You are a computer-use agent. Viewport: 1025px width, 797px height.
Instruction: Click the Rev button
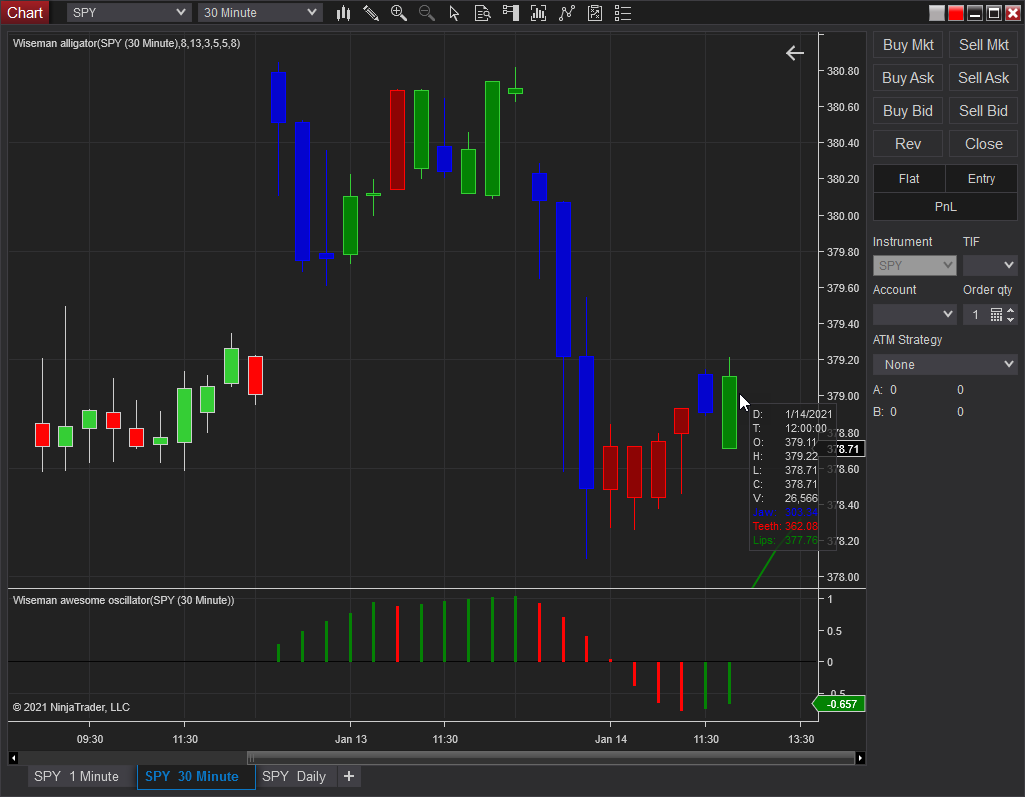pos(908,144)
